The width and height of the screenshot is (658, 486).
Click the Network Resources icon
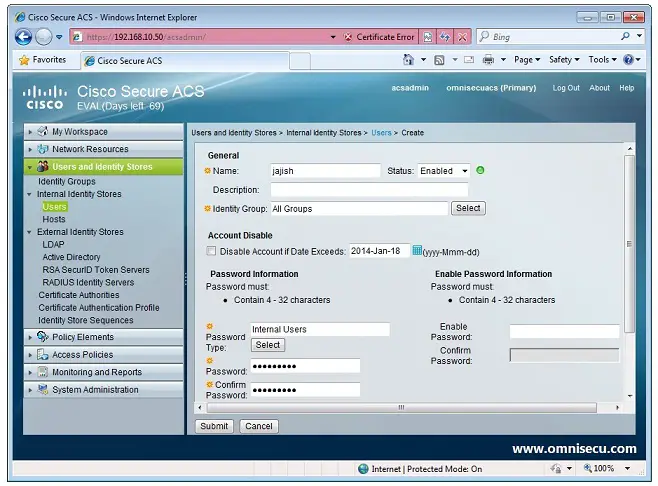click(43, 149)
